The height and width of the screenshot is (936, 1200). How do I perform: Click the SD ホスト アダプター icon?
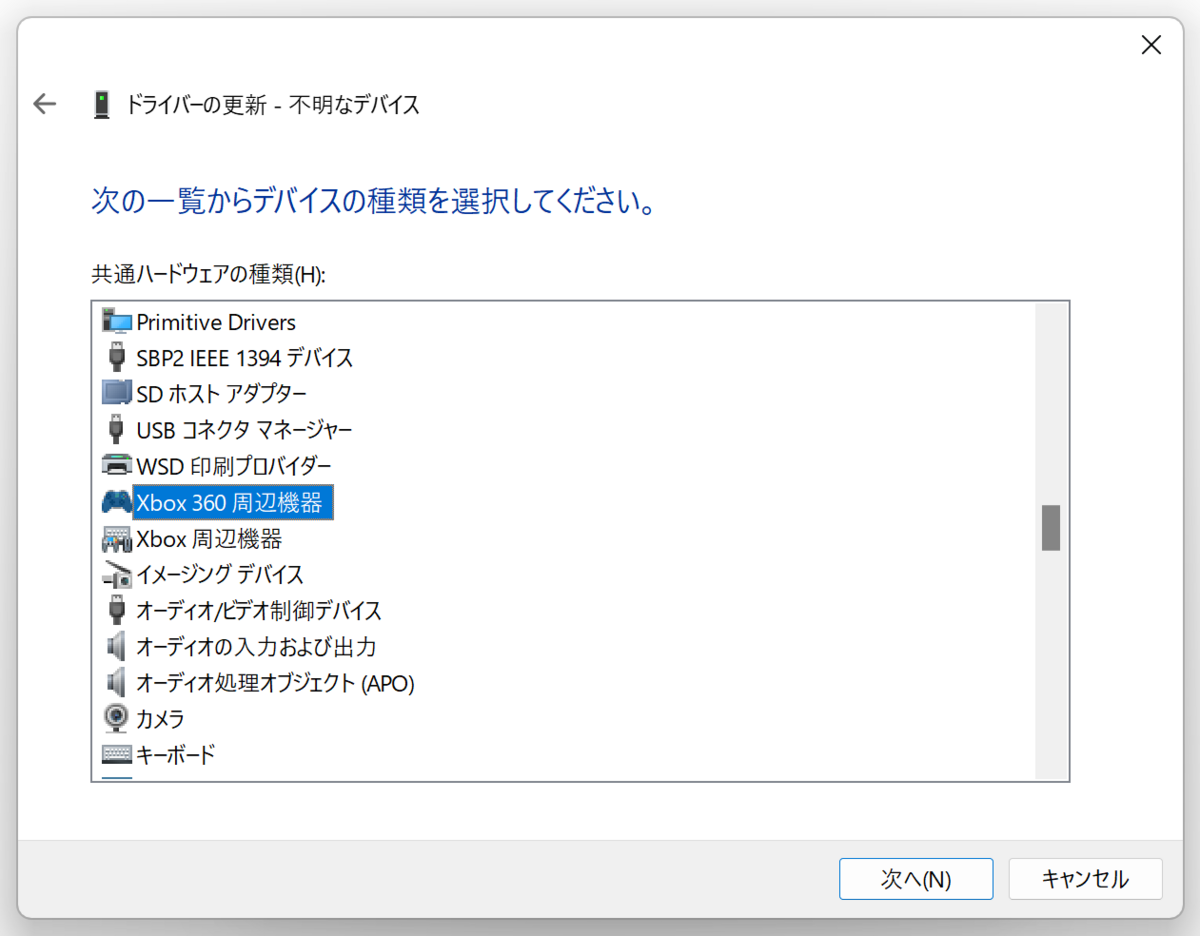point(117,393)
